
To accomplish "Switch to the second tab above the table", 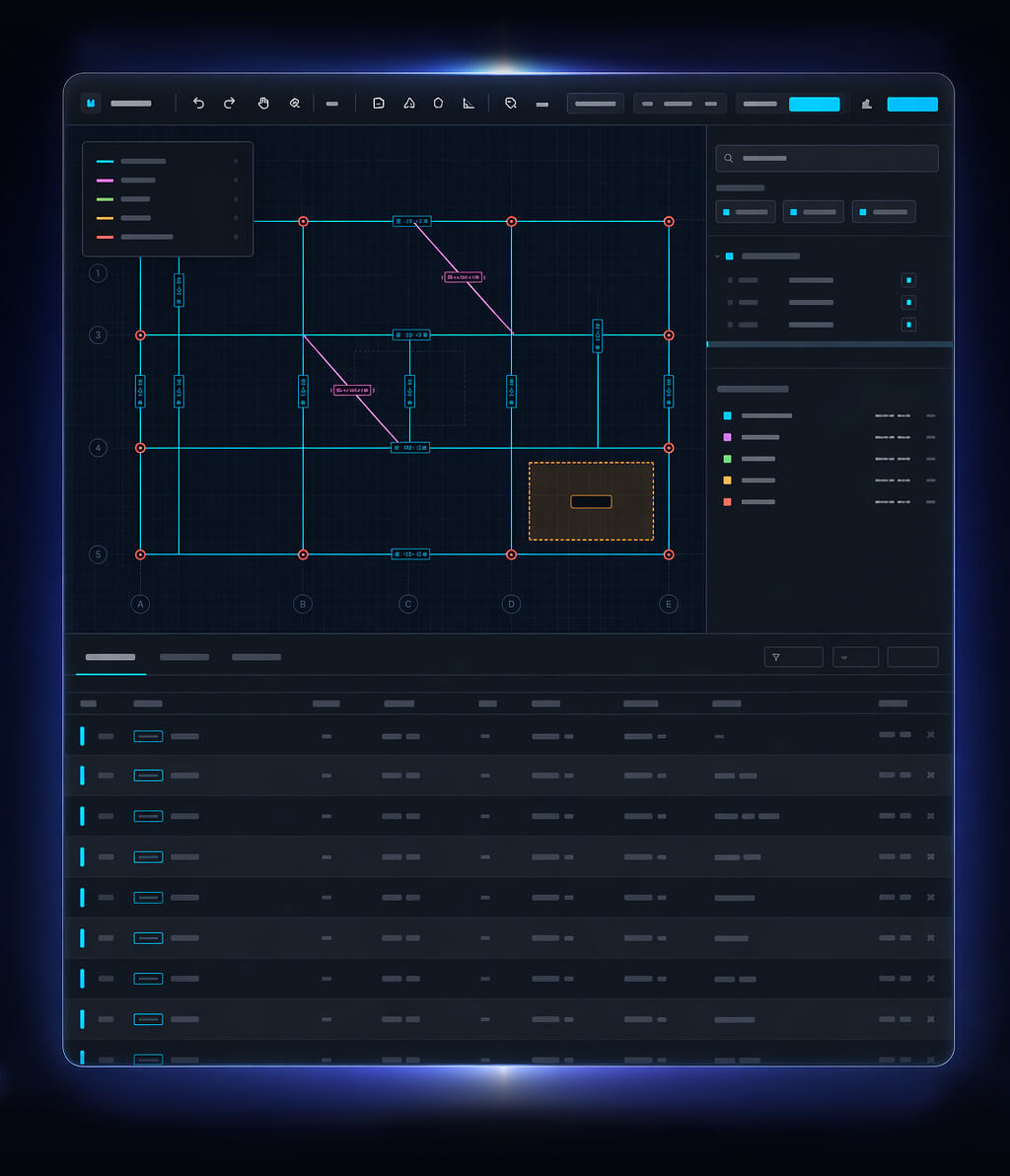I will [x=184, y=657].
